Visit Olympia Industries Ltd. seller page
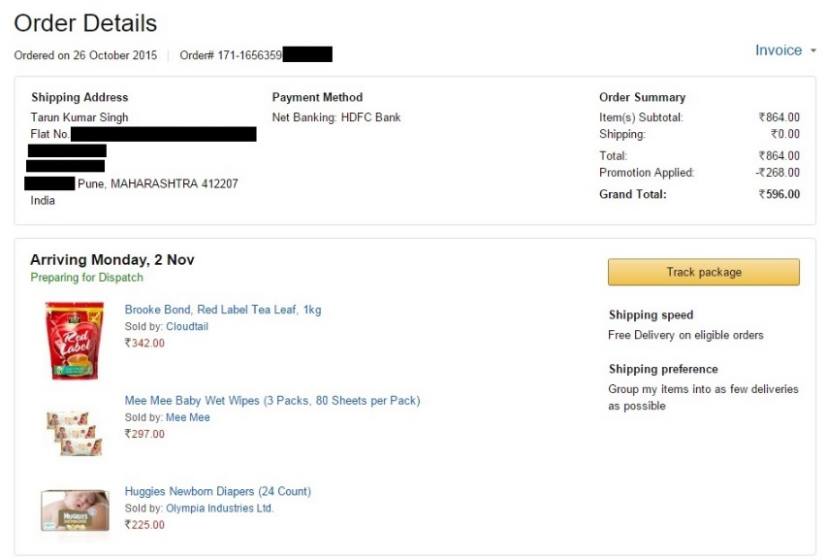Image resolution: width=827 pixels, height=560 pixels. 219,508
